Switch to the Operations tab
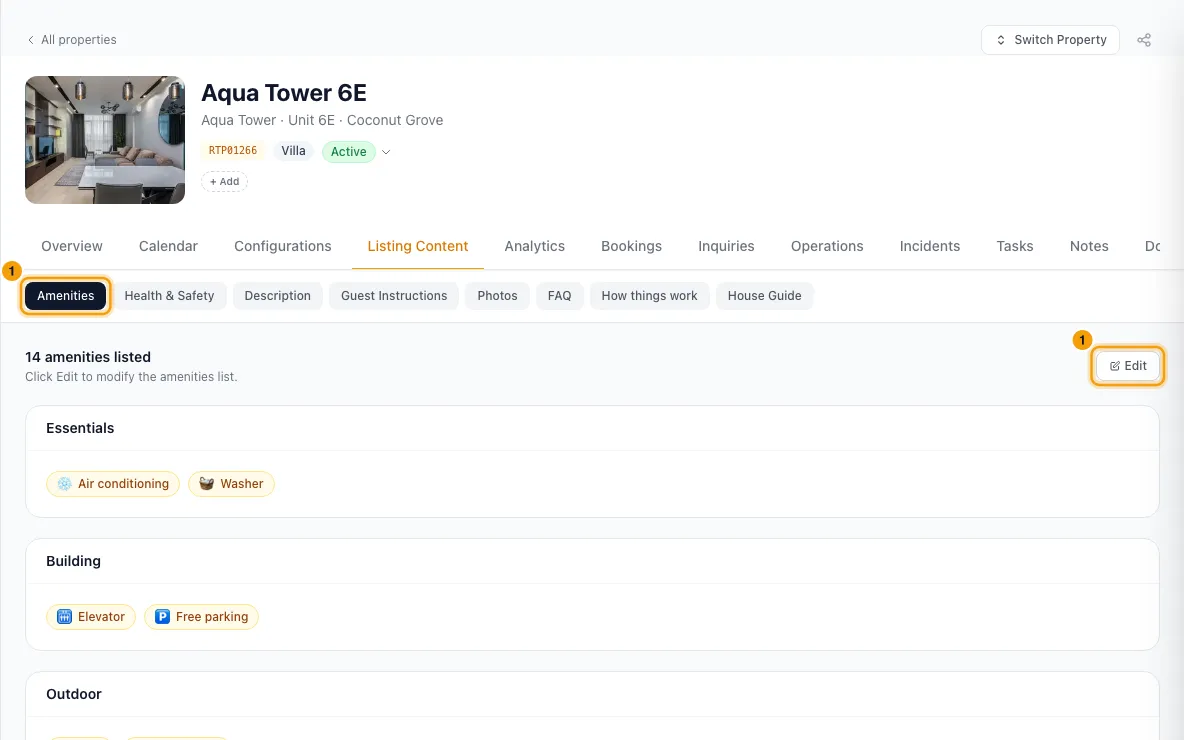The width and height of the screenshot is (1184, 740). click(827, 246)
